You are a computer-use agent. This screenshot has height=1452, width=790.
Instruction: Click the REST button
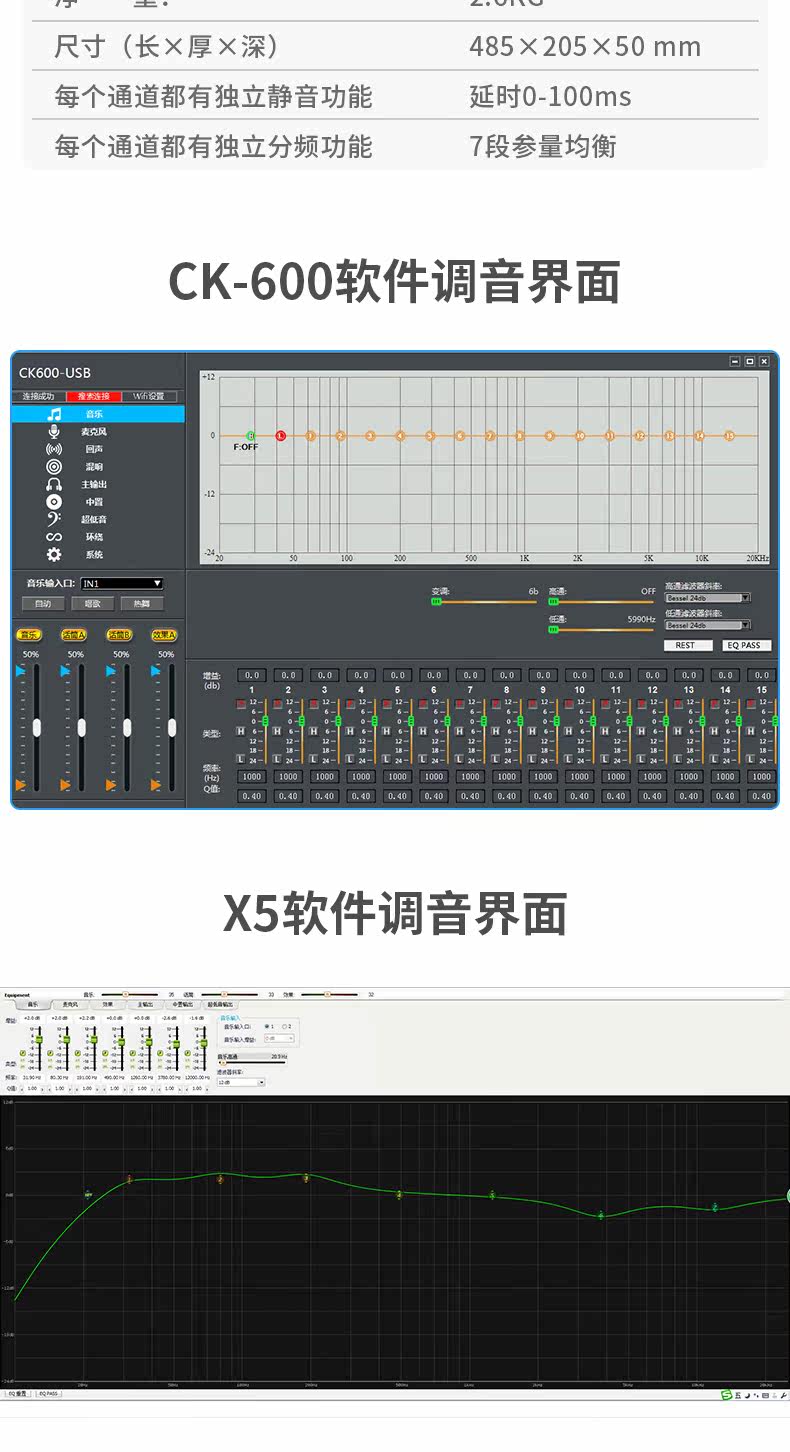686,645
